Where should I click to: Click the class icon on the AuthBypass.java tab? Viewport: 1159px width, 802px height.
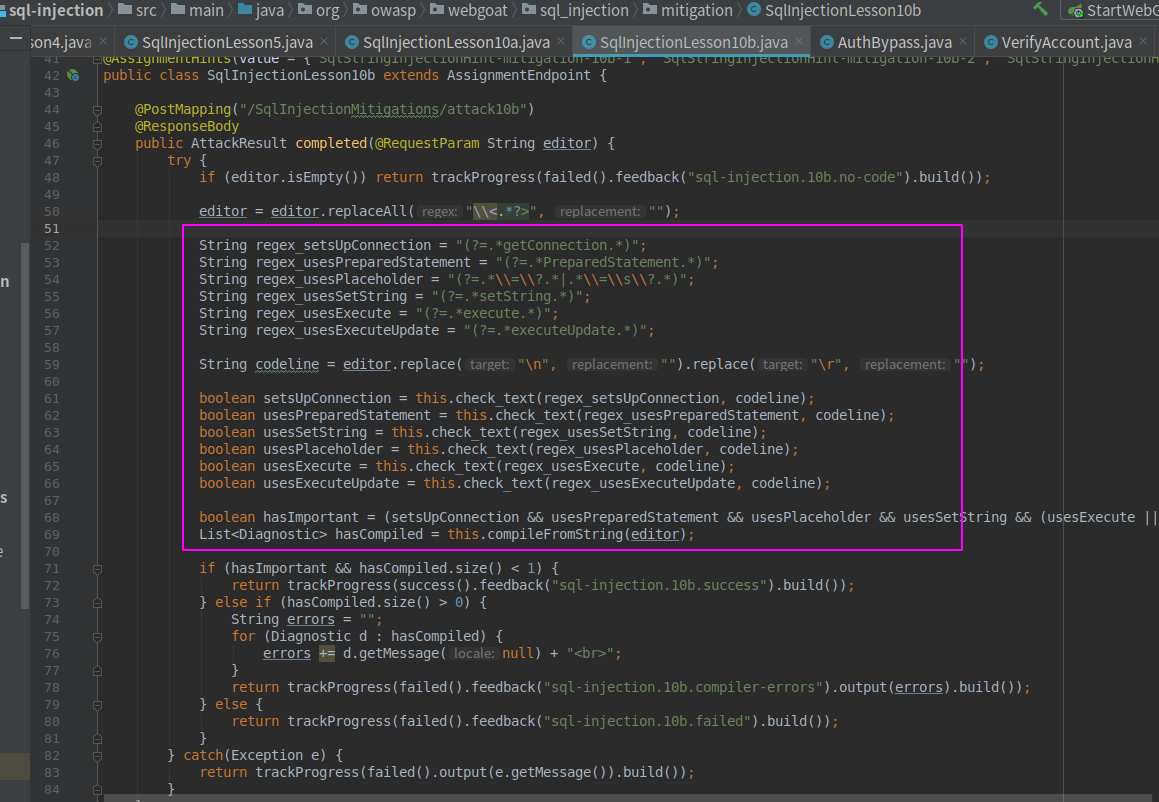click(827, 42)
